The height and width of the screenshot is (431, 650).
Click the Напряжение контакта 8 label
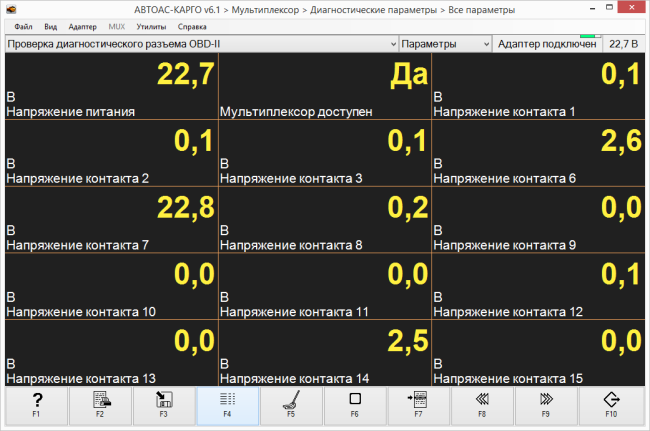[291, 245]
